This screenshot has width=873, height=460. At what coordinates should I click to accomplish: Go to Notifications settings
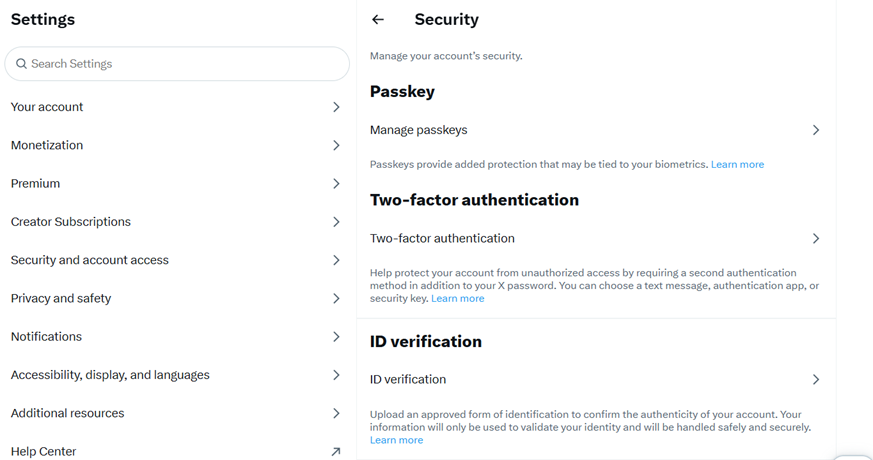[x=46, y=337]
